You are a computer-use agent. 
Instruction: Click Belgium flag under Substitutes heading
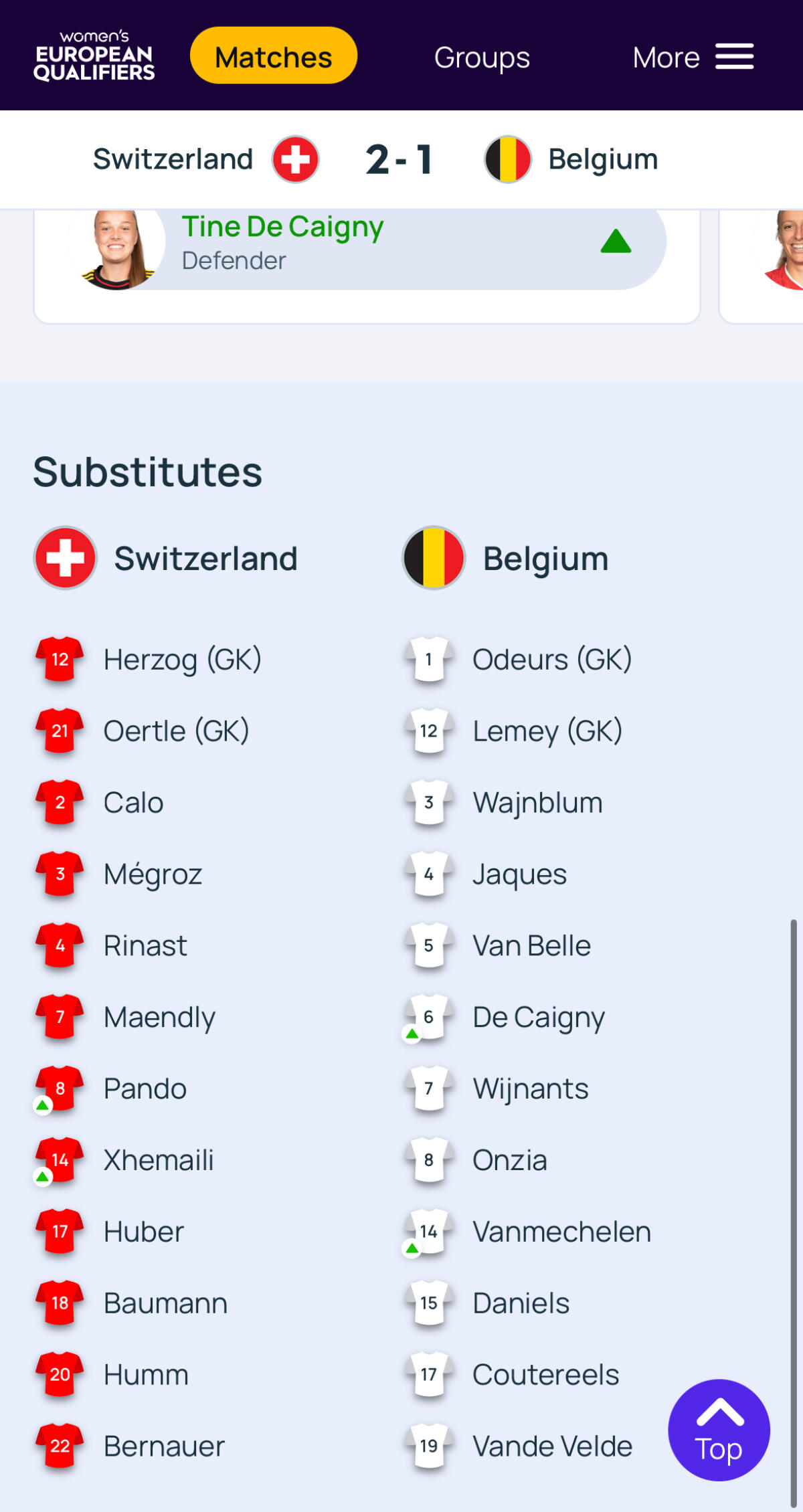tap(434, 558)
